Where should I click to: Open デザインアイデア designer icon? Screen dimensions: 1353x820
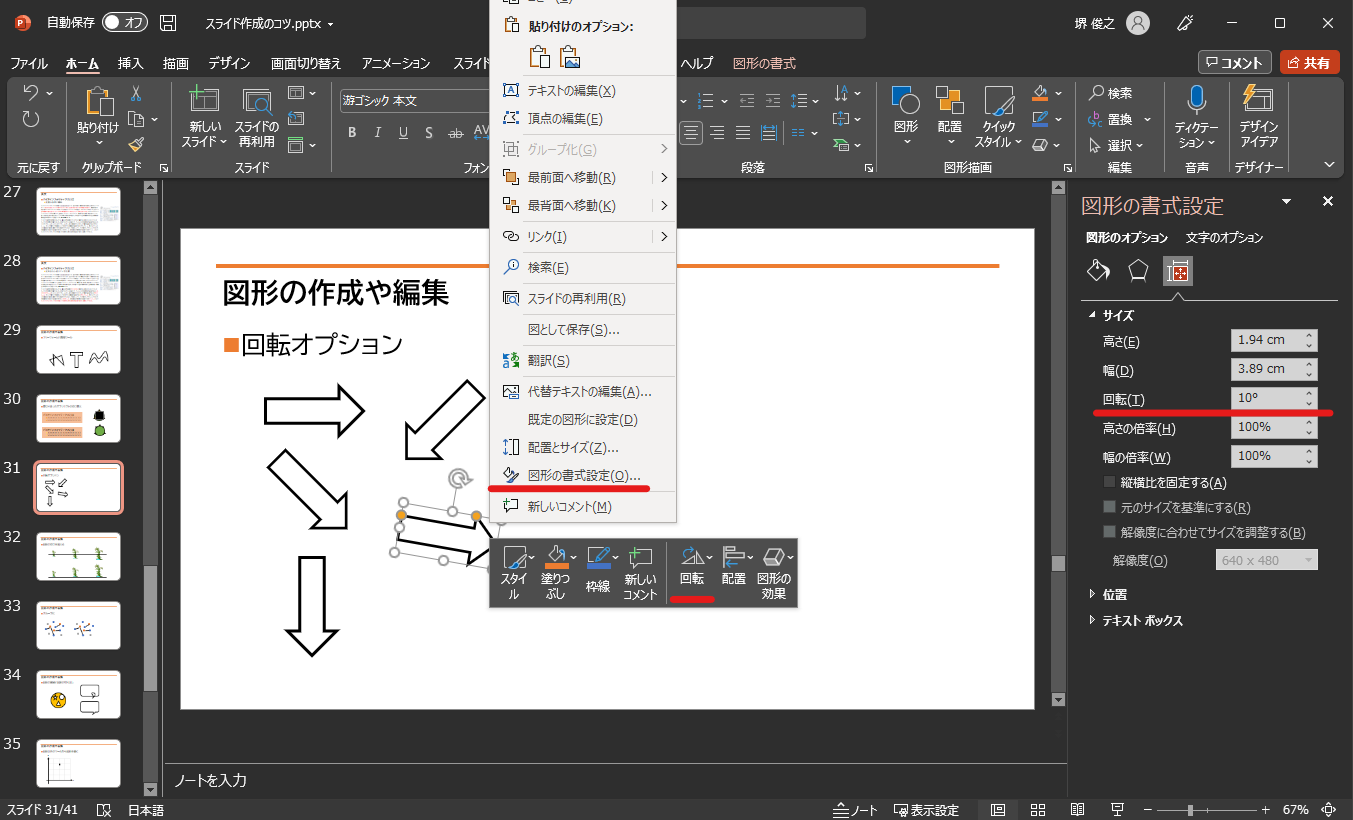click(1258, 101)
